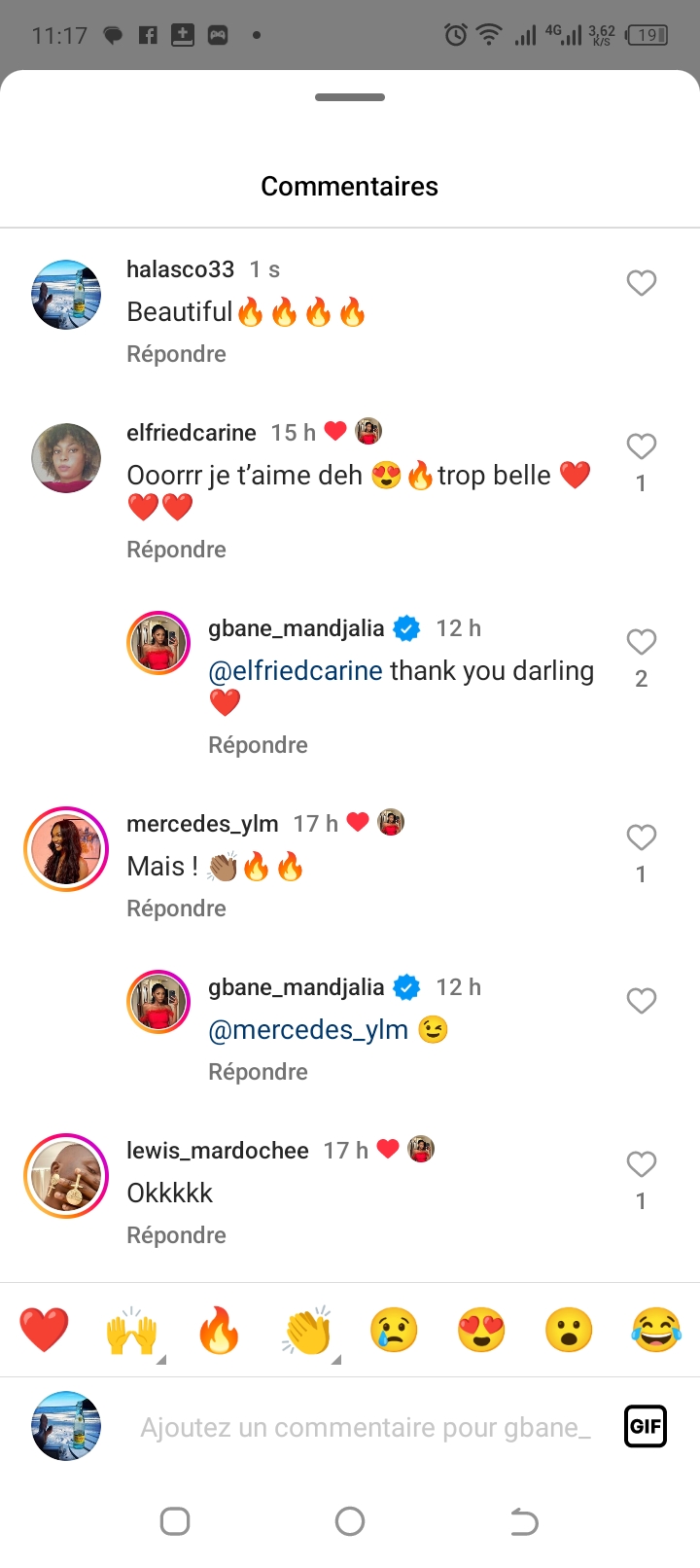The image size is (700, 1568).
Task: Toggle like on elfriedcarine's comment
Action: tap(641, 446)
